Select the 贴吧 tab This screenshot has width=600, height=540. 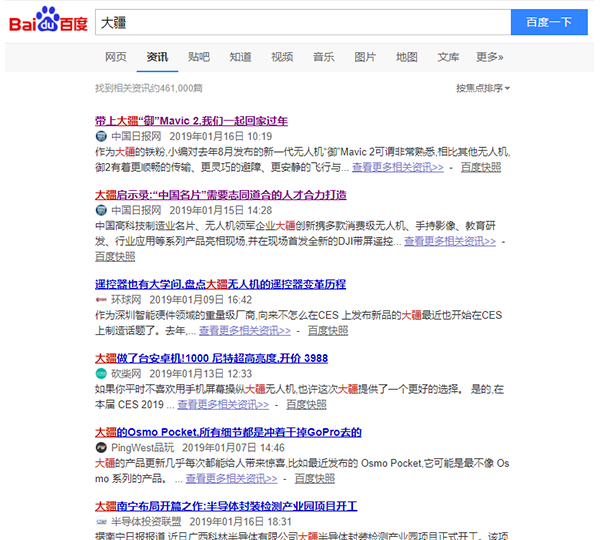[199, 57]
